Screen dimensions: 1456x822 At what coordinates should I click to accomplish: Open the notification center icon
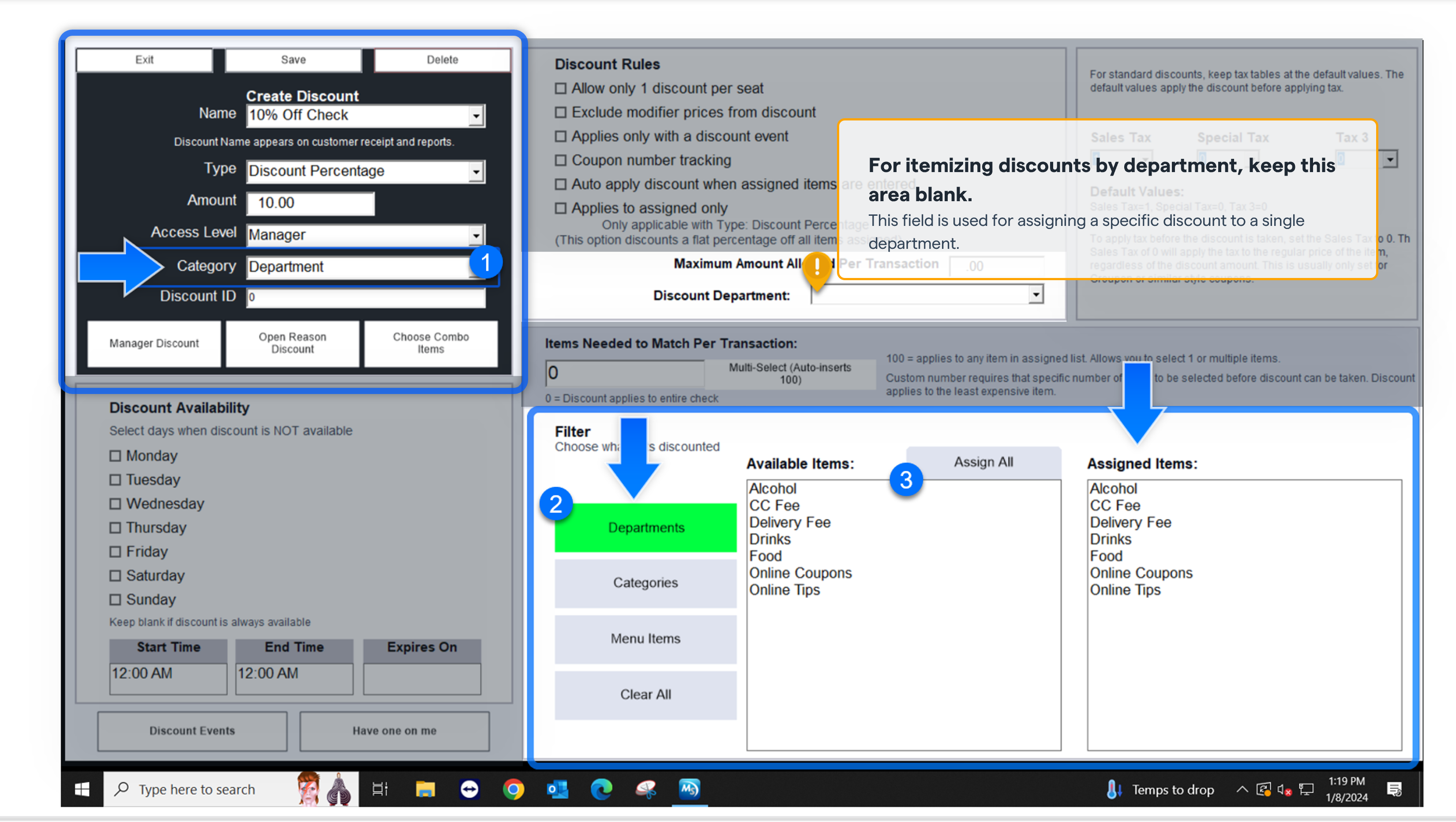(x=1394, y=789)
